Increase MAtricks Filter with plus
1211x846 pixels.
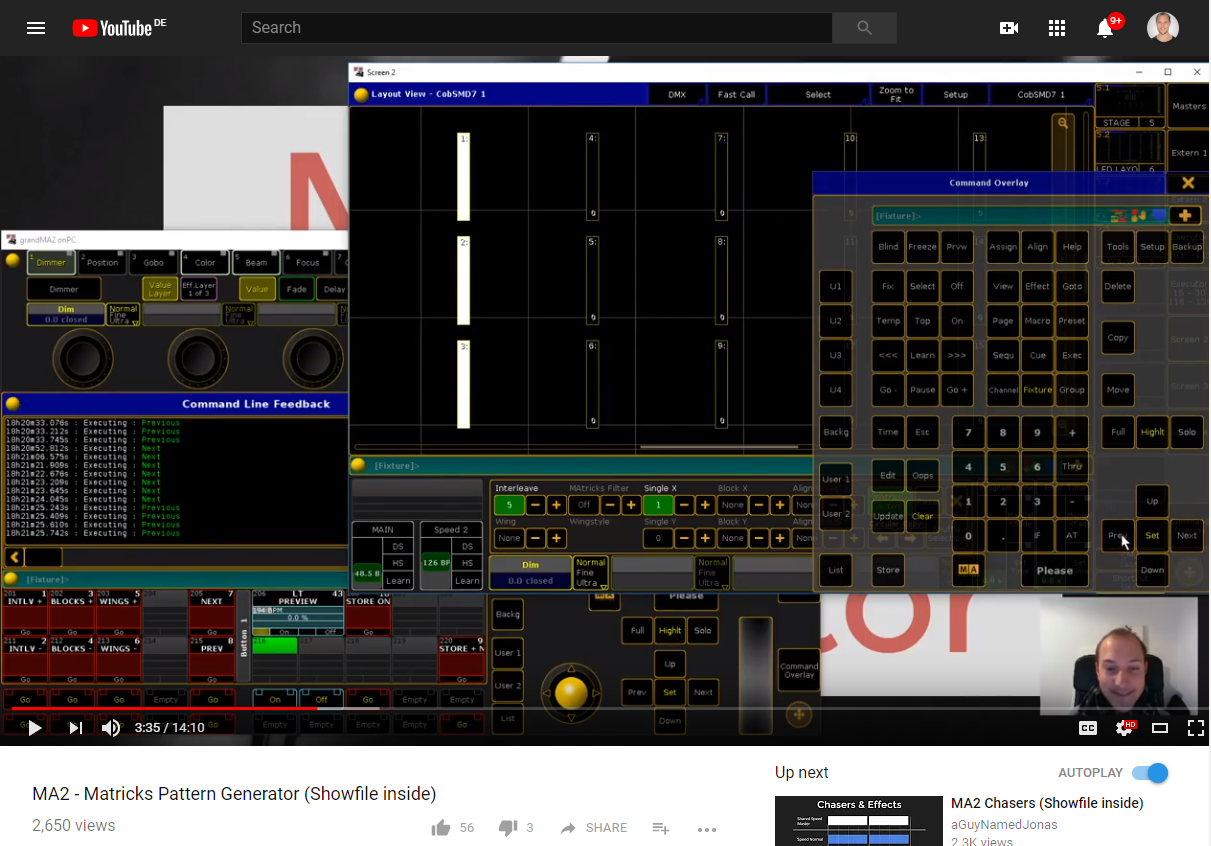click(x=631, y=505)
